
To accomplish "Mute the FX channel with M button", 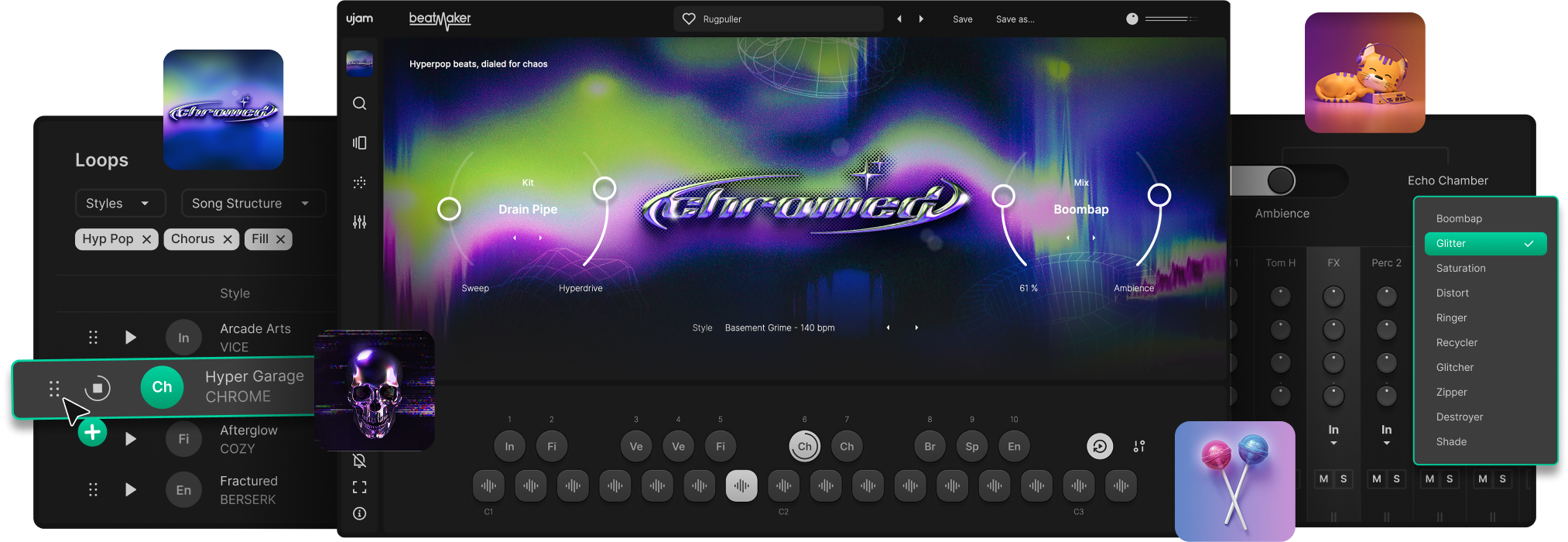I will click(1323, 479).
